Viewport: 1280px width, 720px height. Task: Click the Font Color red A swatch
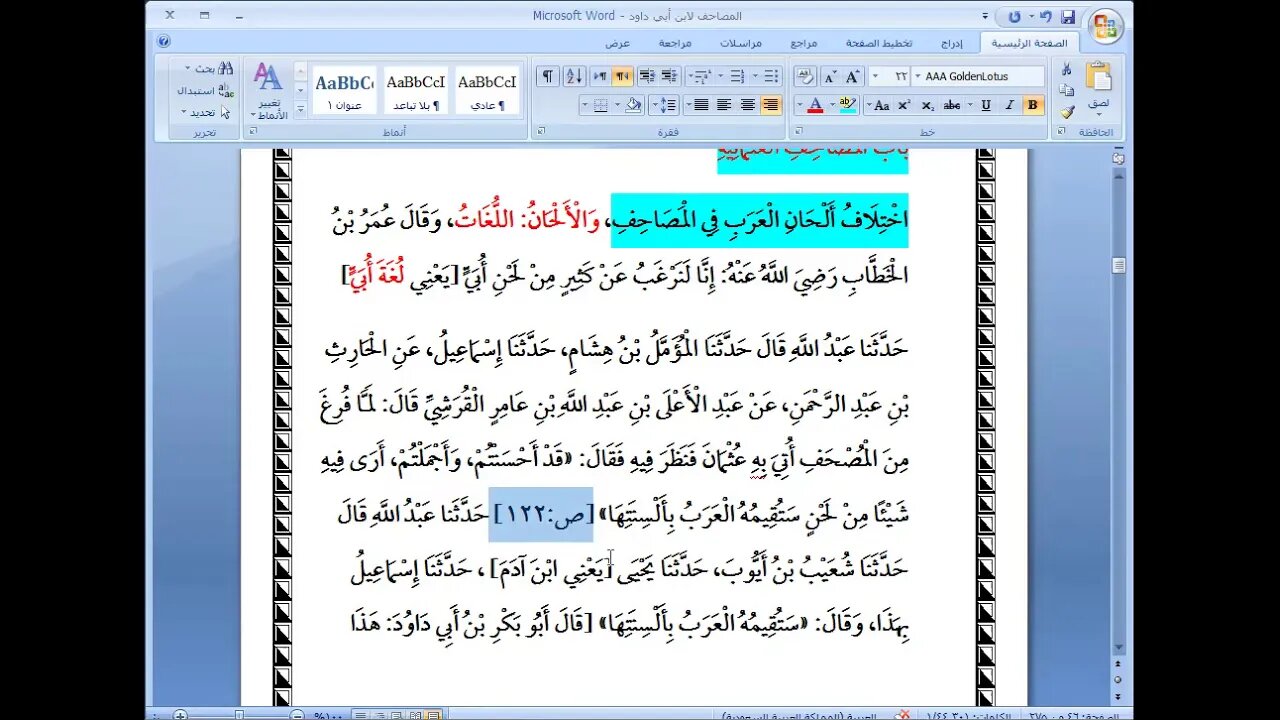[x=815, y=105]
